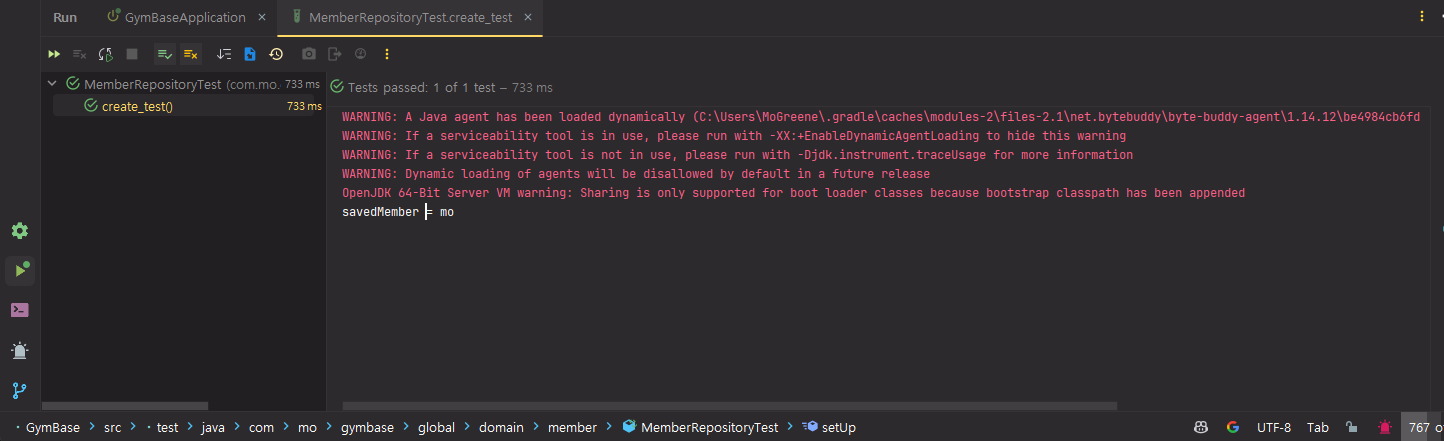Rerun the test with the double green arrows
The width and height of the screenshot is (1444, 441).
(54, 54)
